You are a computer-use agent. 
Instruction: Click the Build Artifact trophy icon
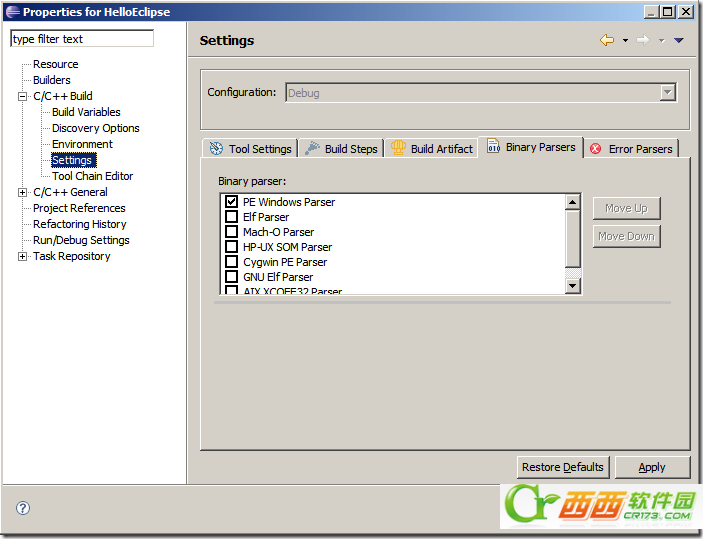click(398, 148)
